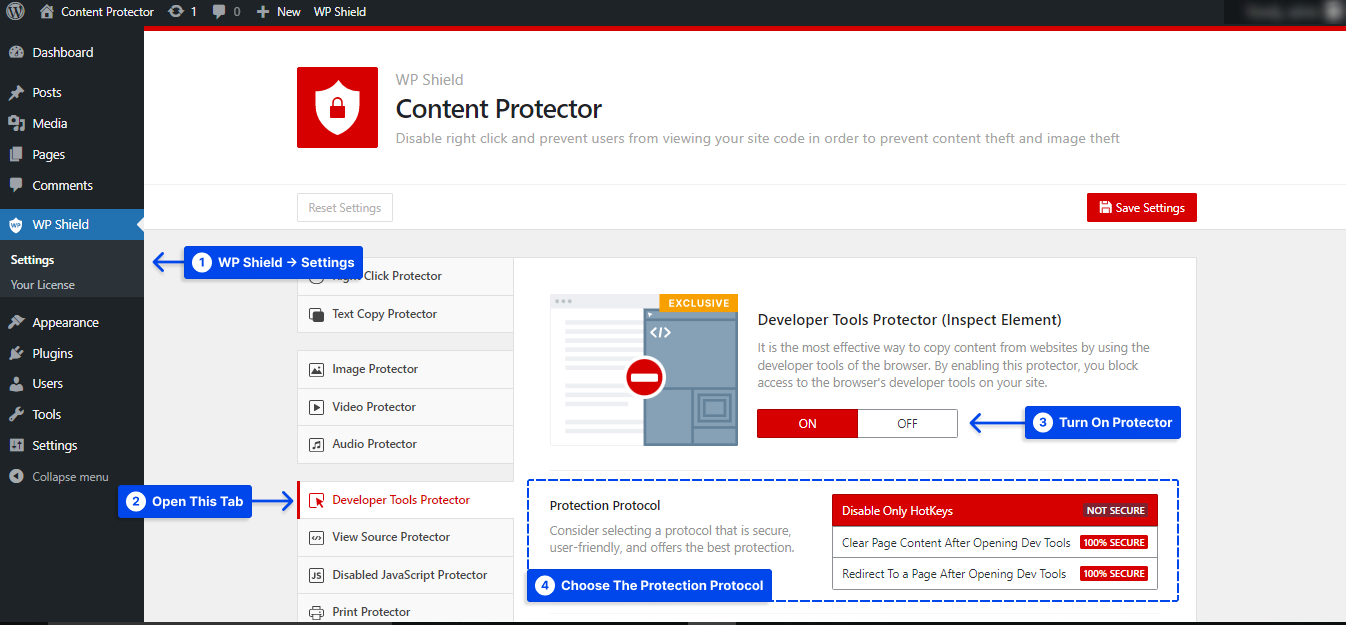Click the Image Protector camera icon
Image resolution: width=1346 pixels, height=625 pixels.
[x=315, y=369]
